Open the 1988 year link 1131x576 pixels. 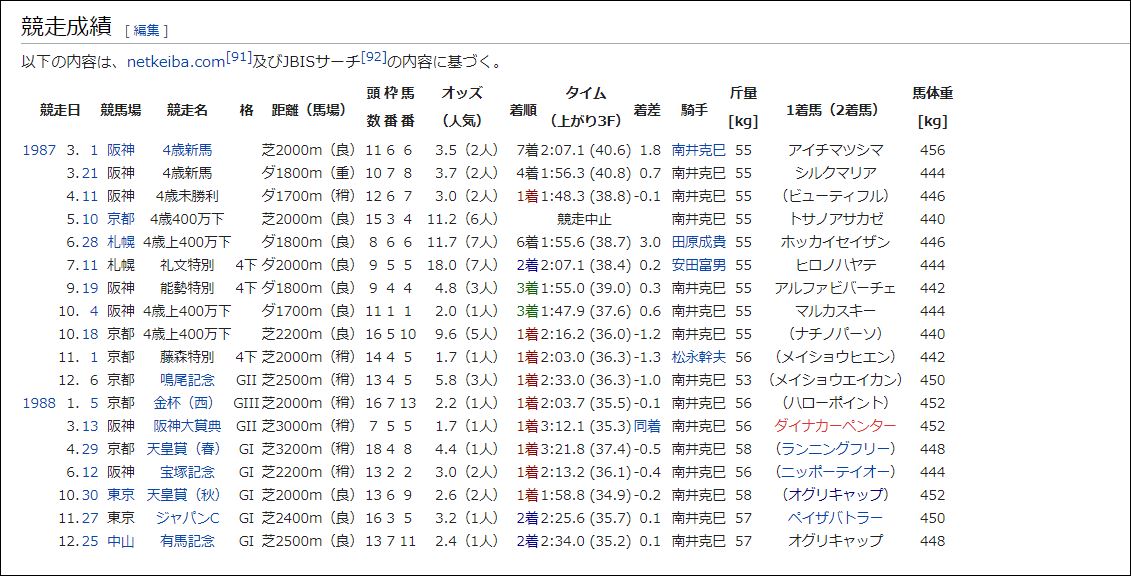click(x=39, y=403)
